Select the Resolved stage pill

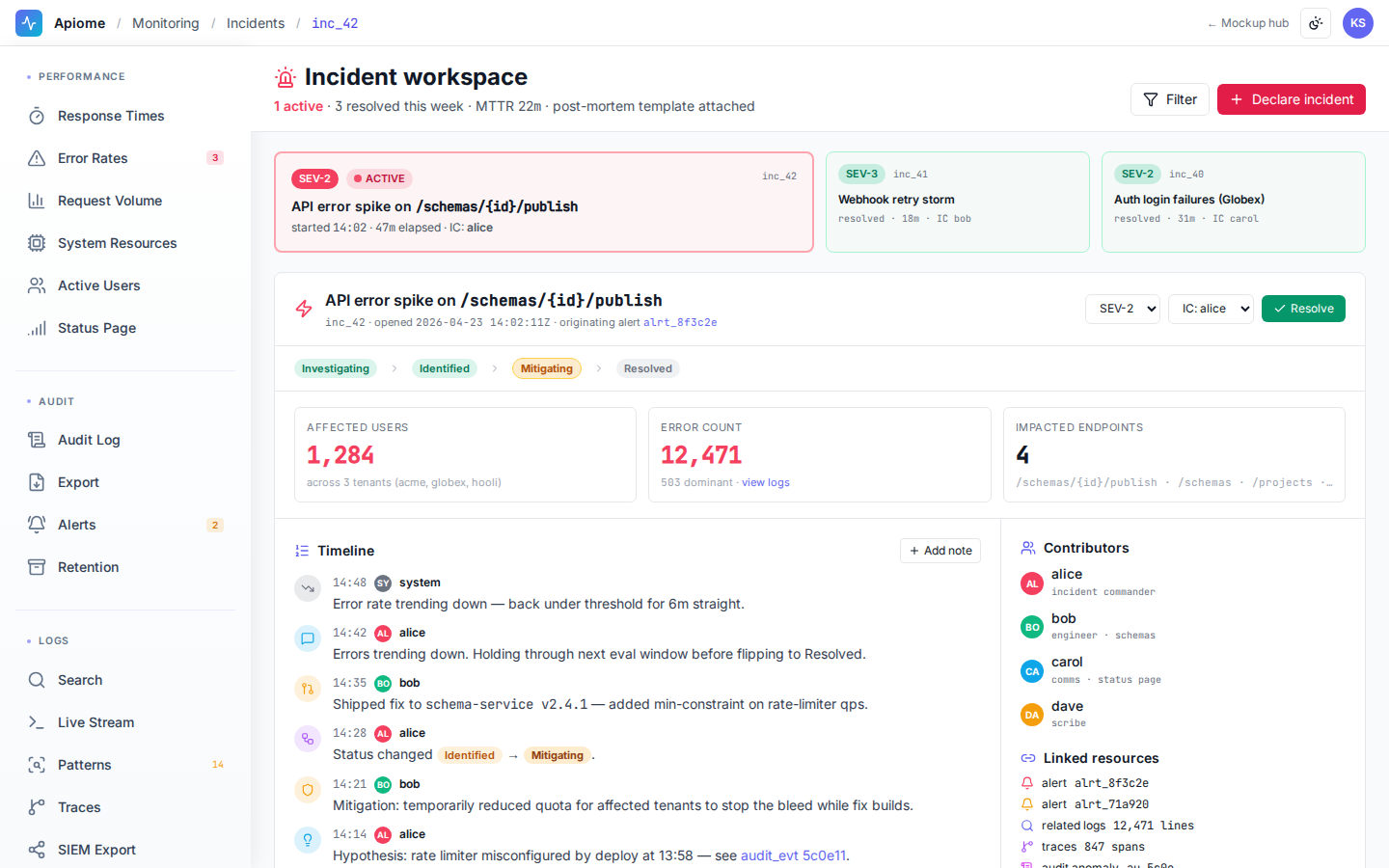click(648, 368)
